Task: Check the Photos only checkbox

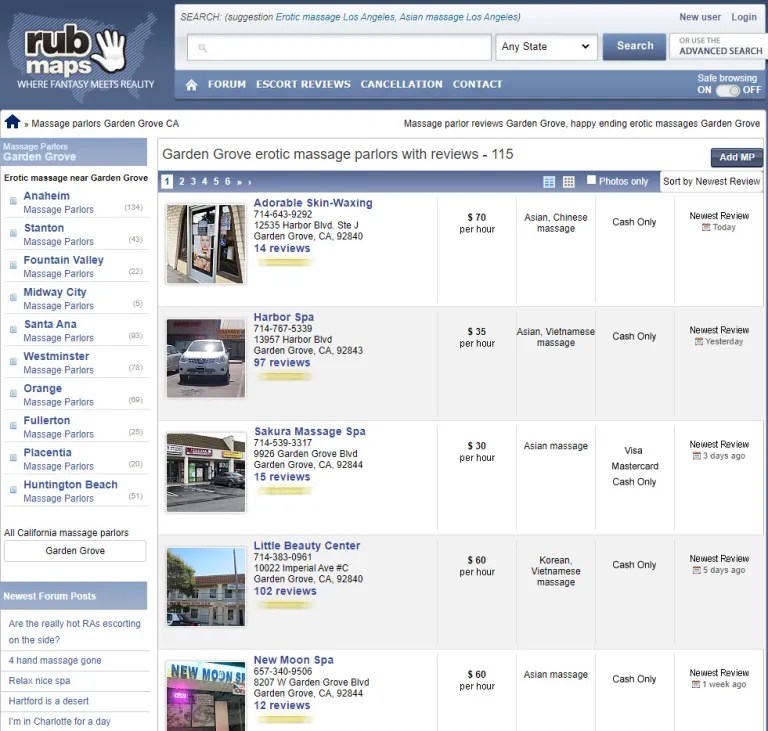Action: (591, 180)
